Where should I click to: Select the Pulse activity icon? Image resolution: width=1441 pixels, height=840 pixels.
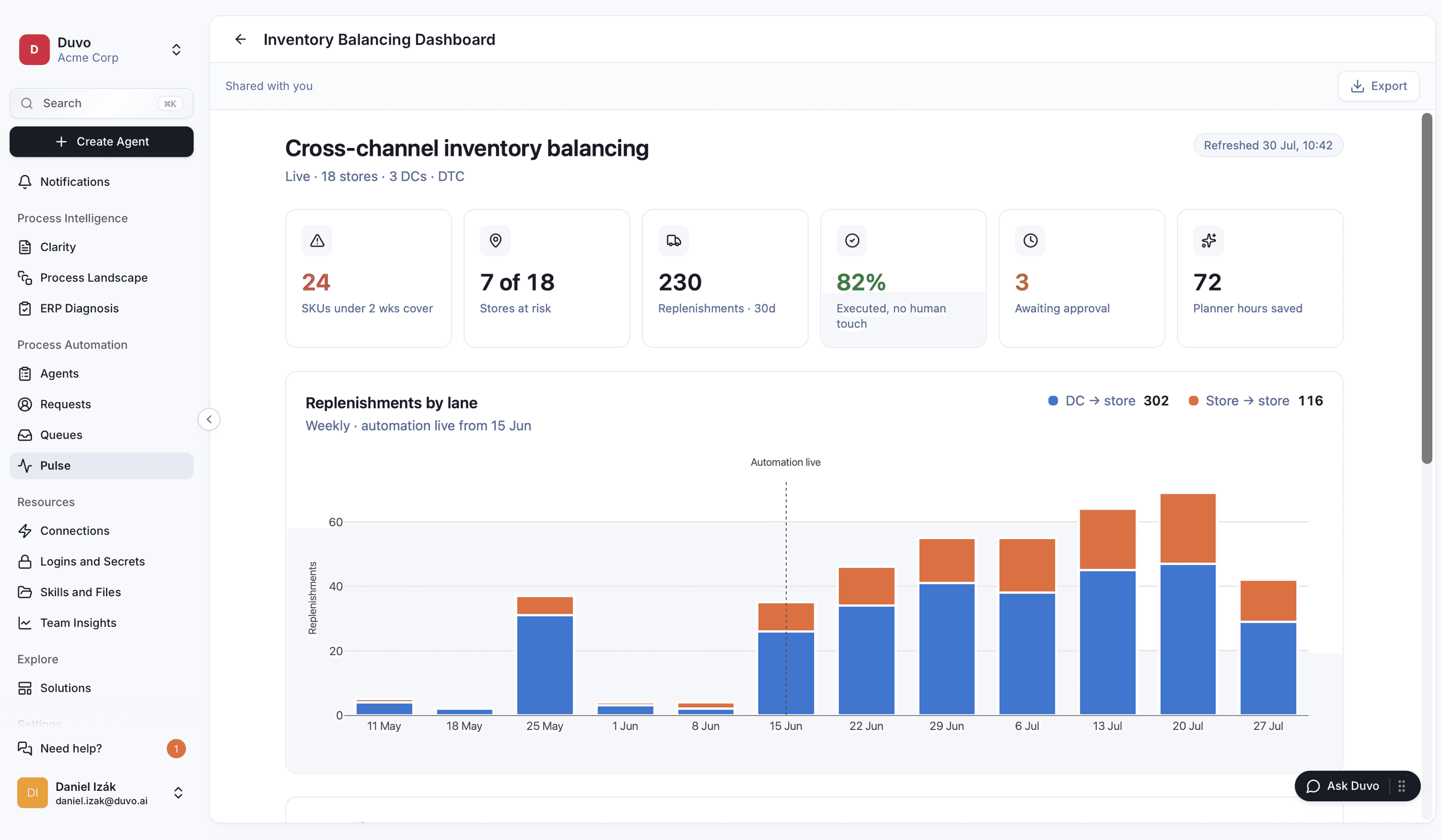(25, 466)
